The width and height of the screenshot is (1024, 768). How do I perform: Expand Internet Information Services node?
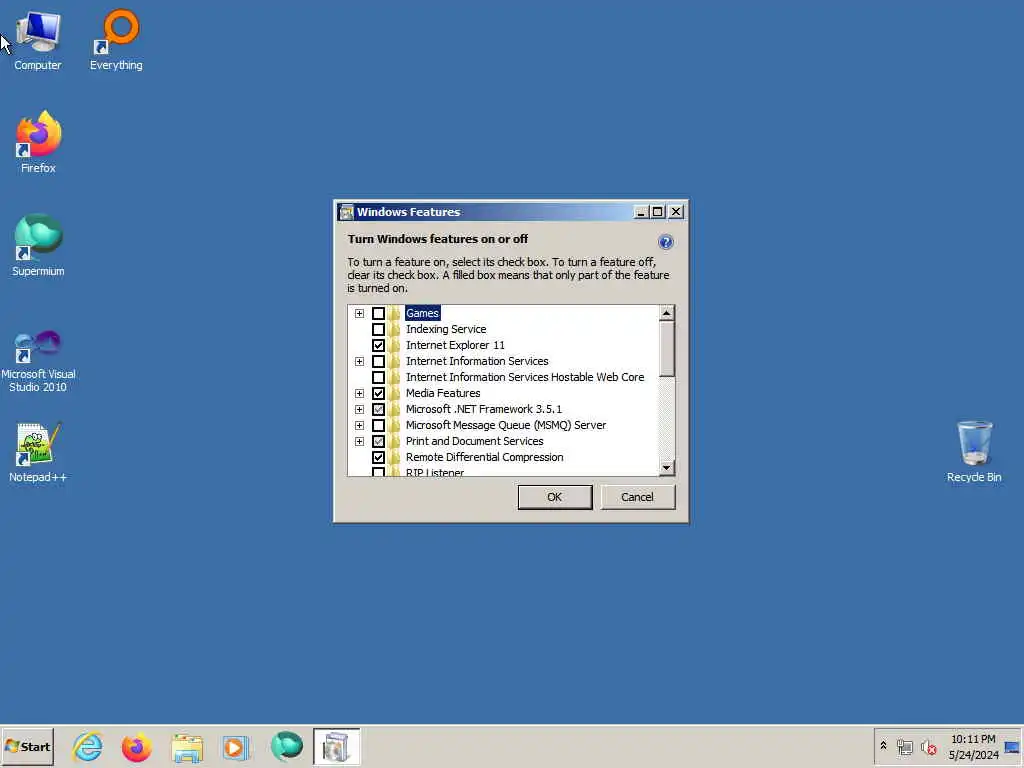[x=359, y=361]
